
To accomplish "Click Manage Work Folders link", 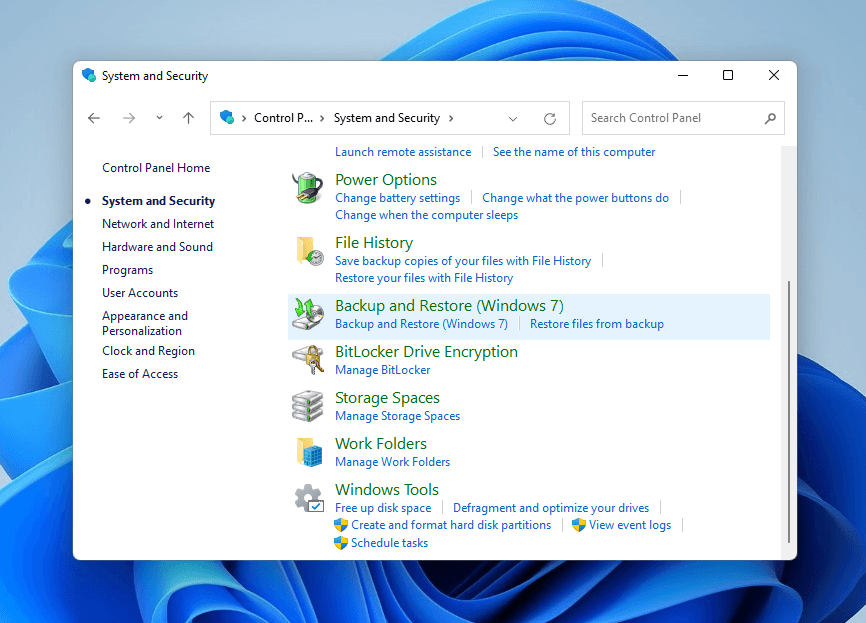I will (x=393, y=462).
